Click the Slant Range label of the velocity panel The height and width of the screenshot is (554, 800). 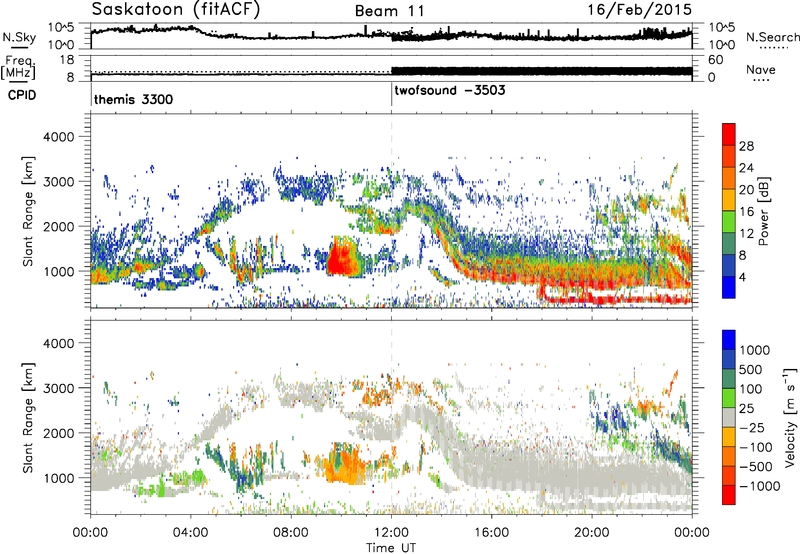[x=29, y=418]
